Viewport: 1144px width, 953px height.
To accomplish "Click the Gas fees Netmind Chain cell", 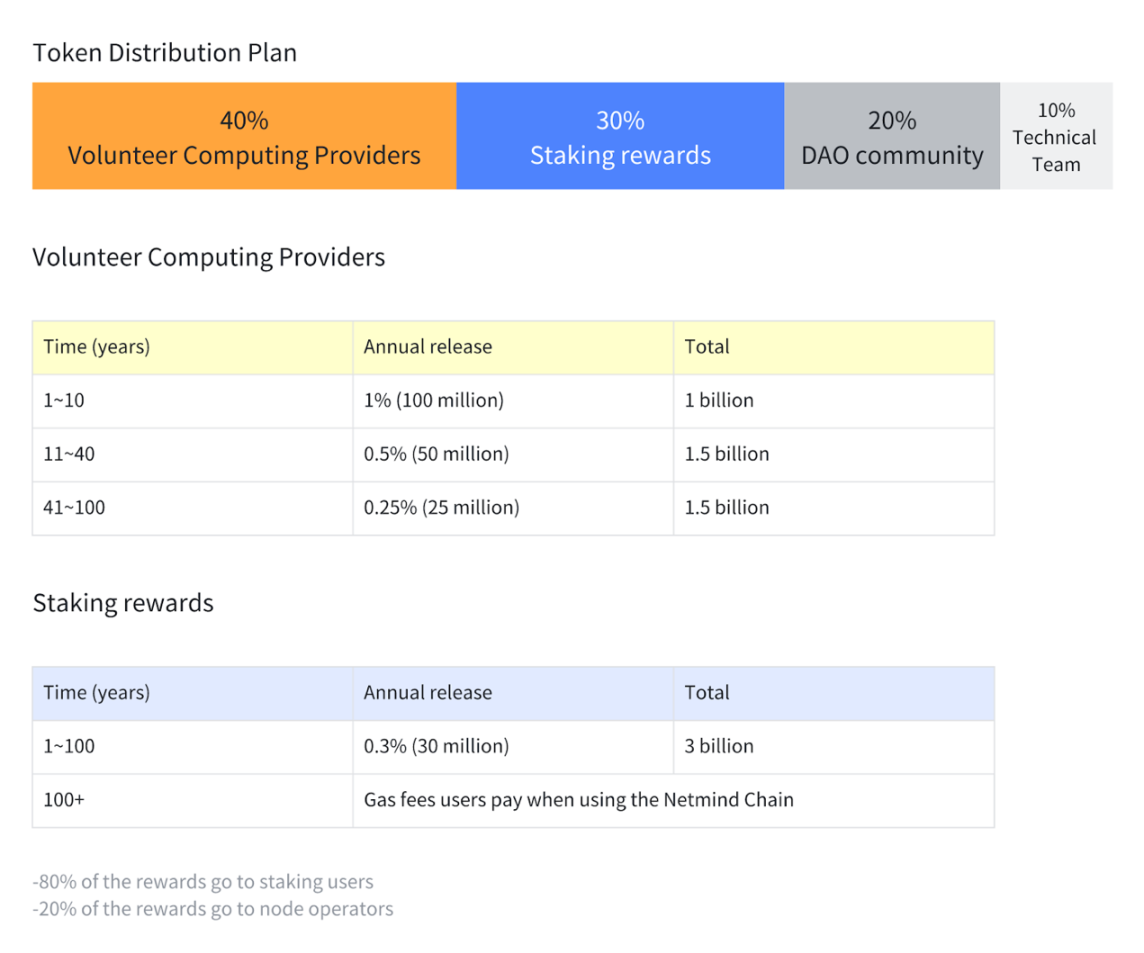I will click(673, 800).
